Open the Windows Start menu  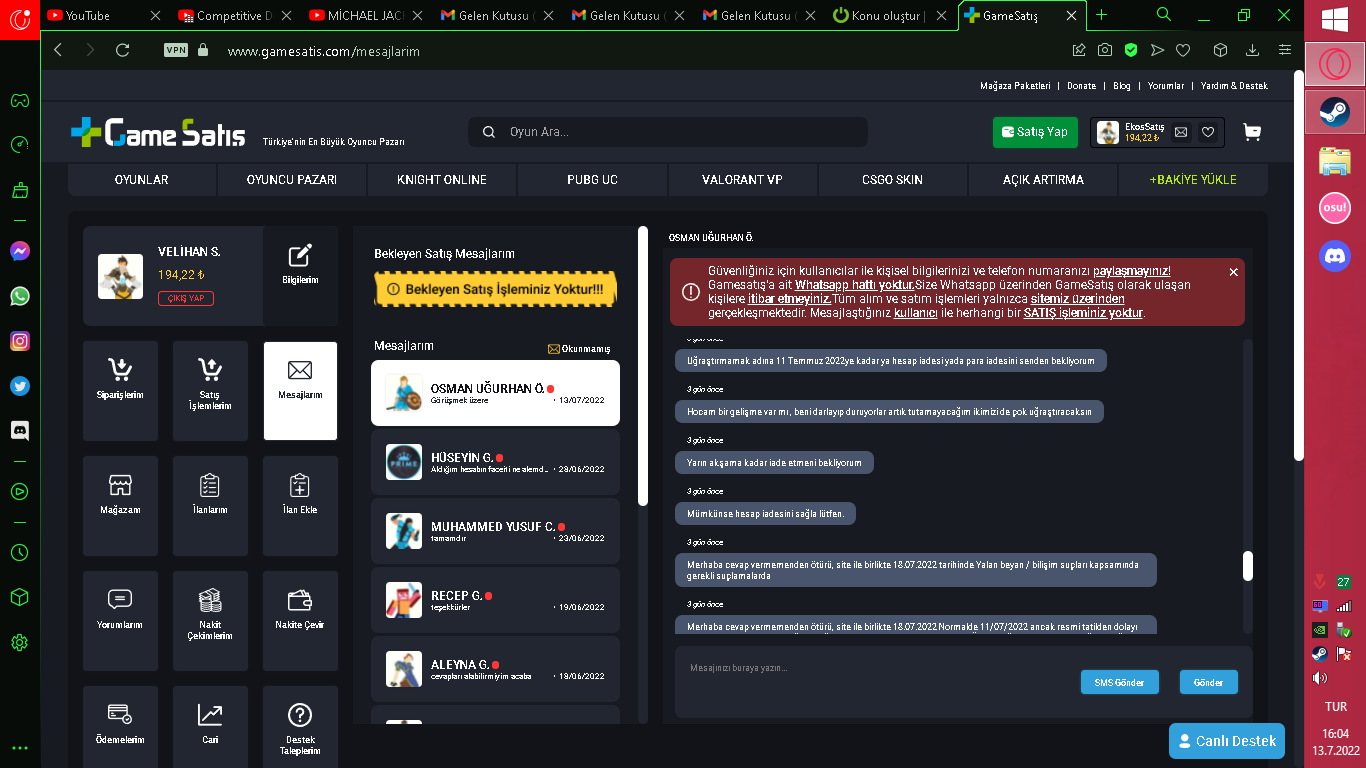1334,20
